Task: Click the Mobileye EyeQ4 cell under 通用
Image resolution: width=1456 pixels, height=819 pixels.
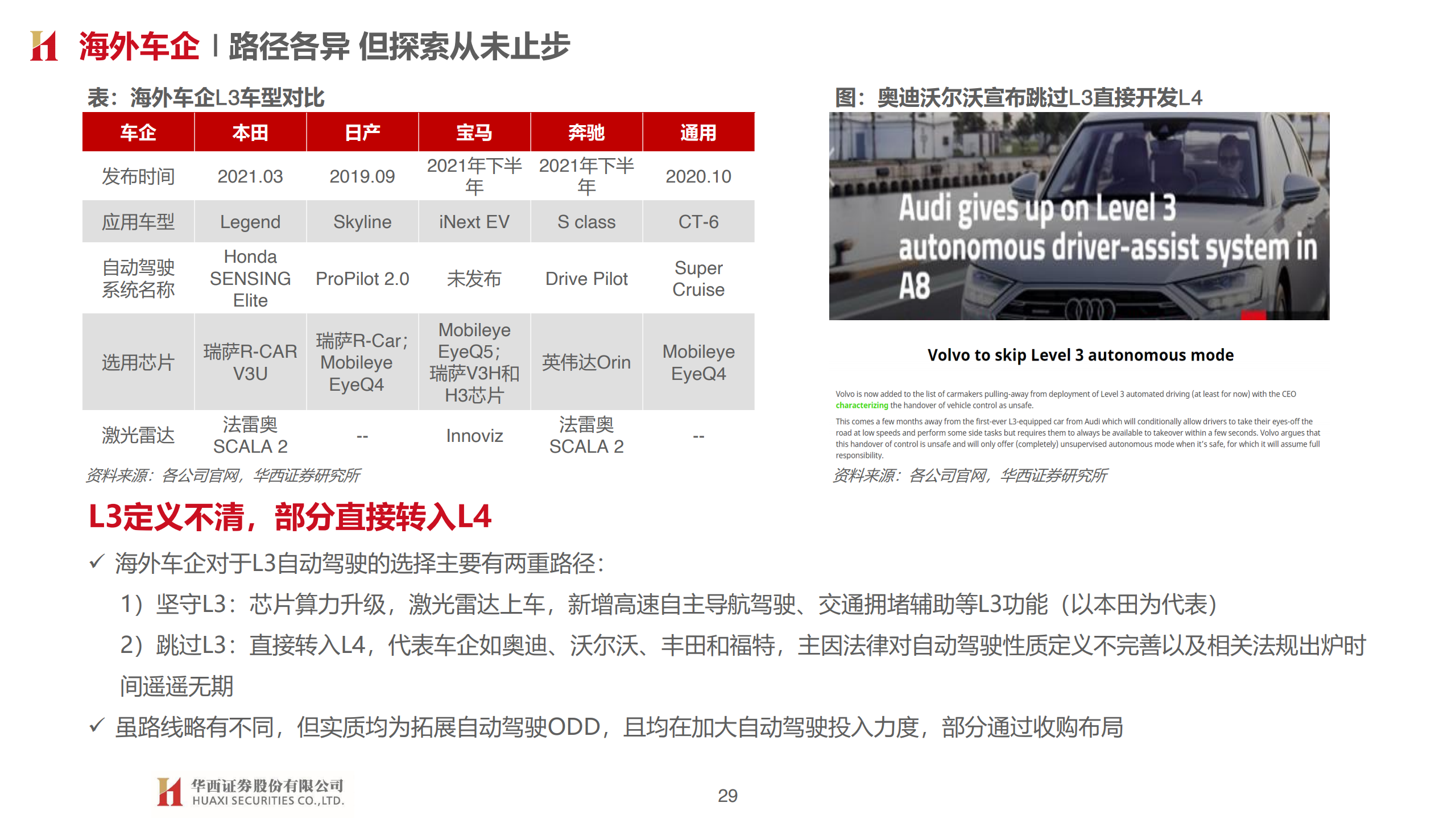Action: (698, 362)
